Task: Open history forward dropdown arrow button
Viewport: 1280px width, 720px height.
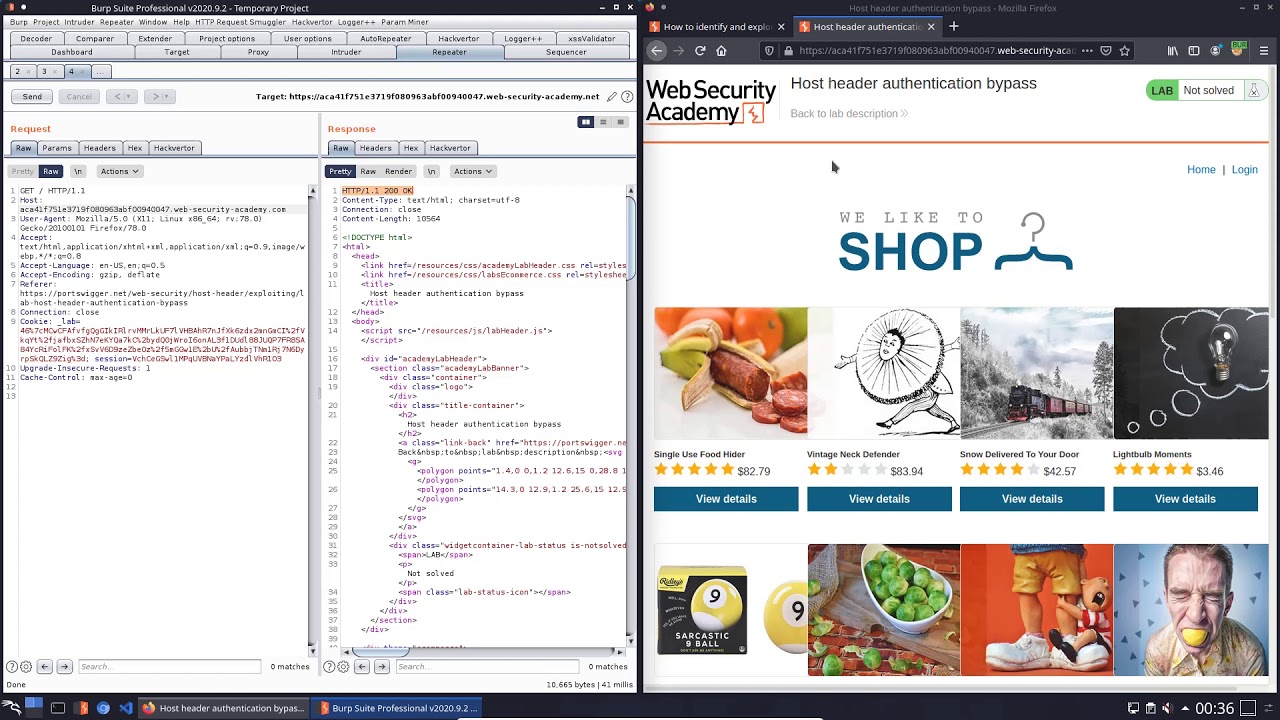Action: (x=165, y=97)
